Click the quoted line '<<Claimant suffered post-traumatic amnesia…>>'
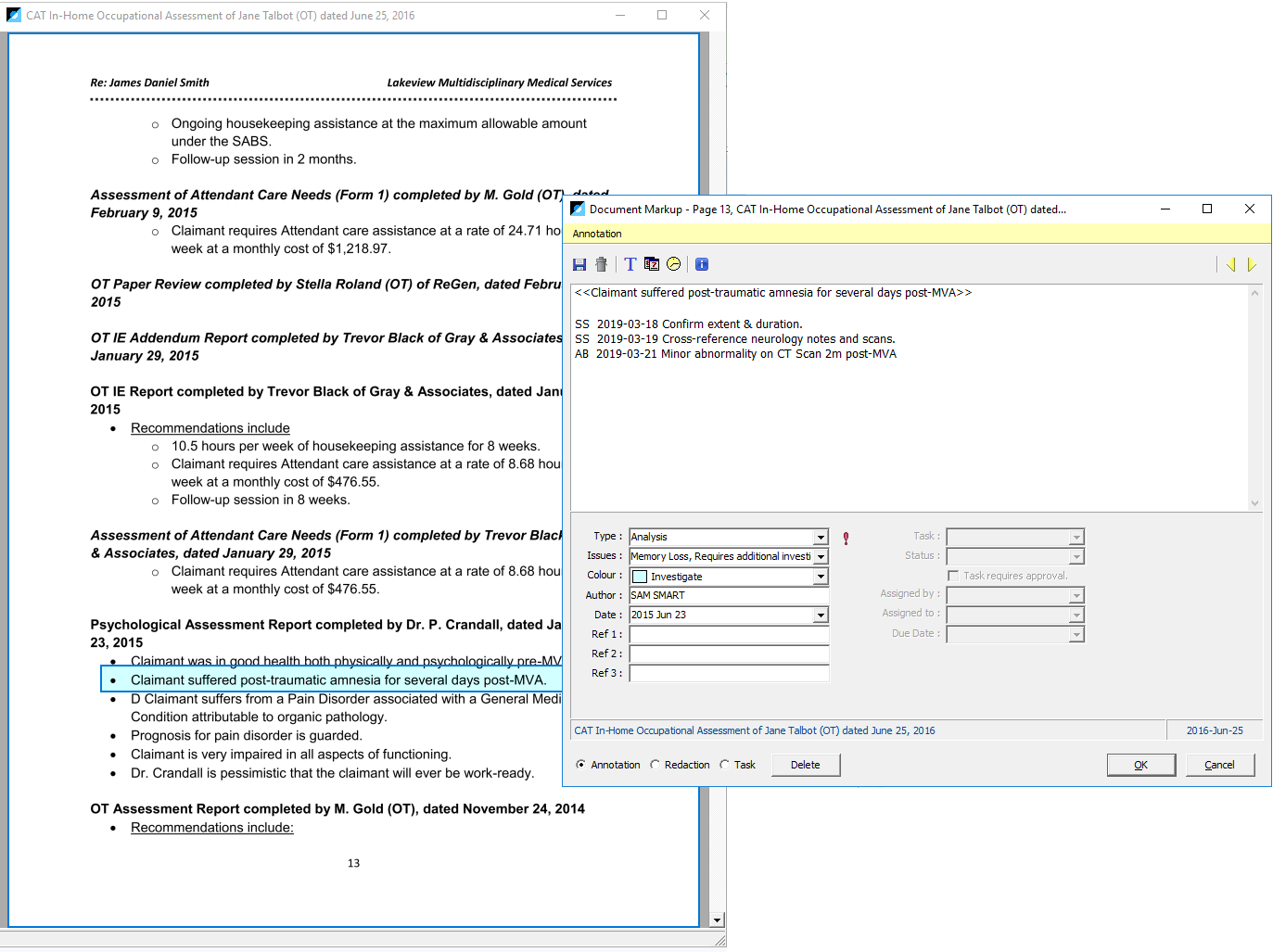This screenshot has width=1273, height=952. tap(773, 293)
